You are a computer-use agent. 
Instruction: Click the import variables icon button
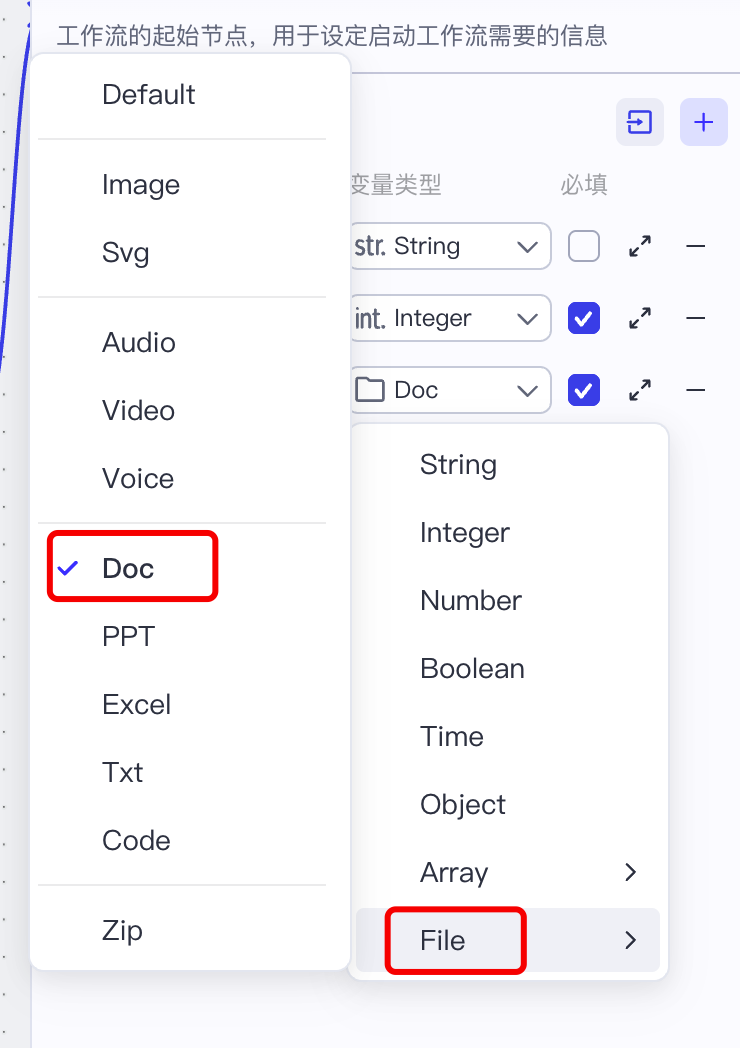click(640, 122)
